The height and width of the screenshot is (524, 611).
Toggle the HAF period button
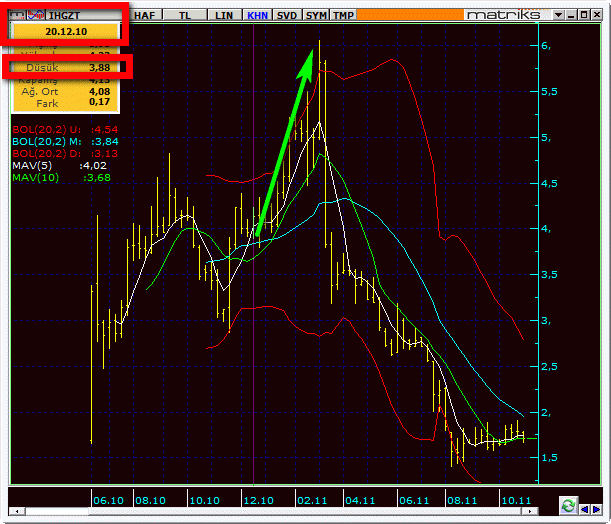click(145, 15)
